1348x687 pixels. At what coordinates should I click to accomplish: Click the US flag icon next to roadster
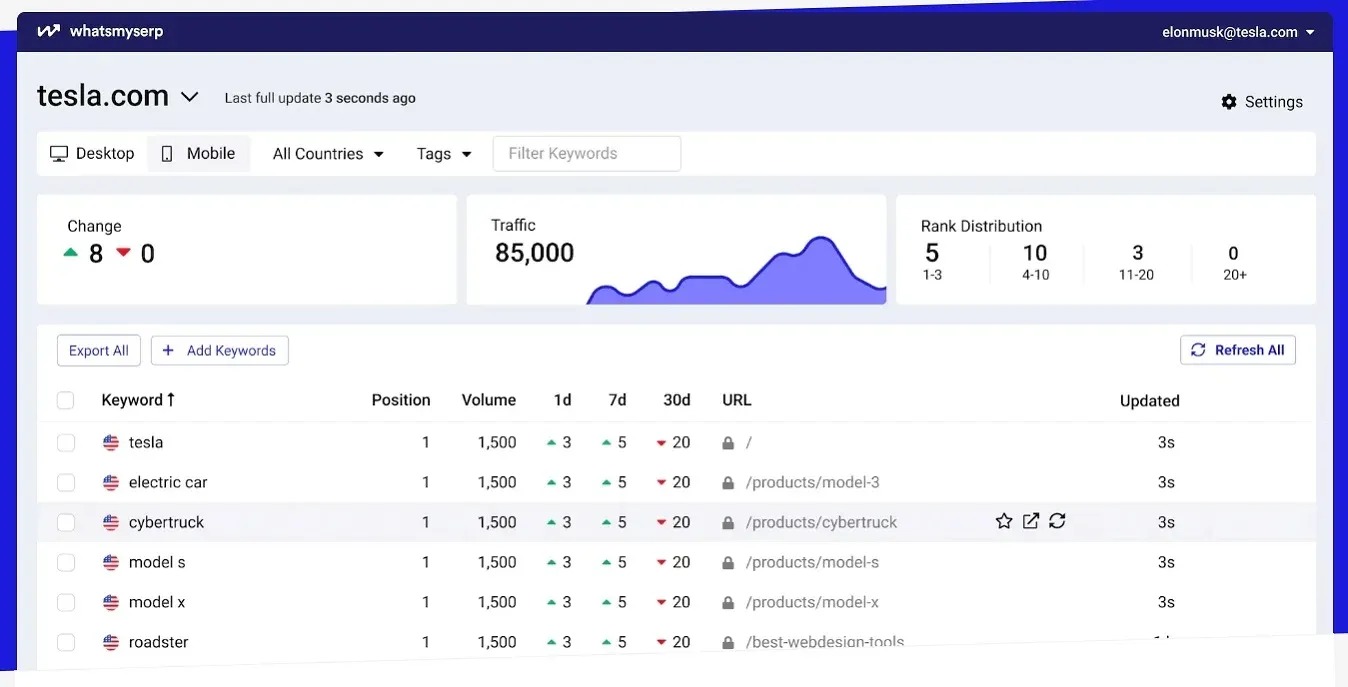(x=111, y=642)
